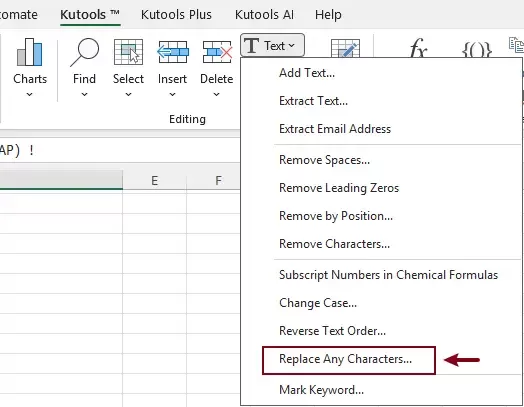Expand the Insert dropdown chevron
Image resolution: width=524 pixels, height=407 pixels.
click(x=172, y=95)
